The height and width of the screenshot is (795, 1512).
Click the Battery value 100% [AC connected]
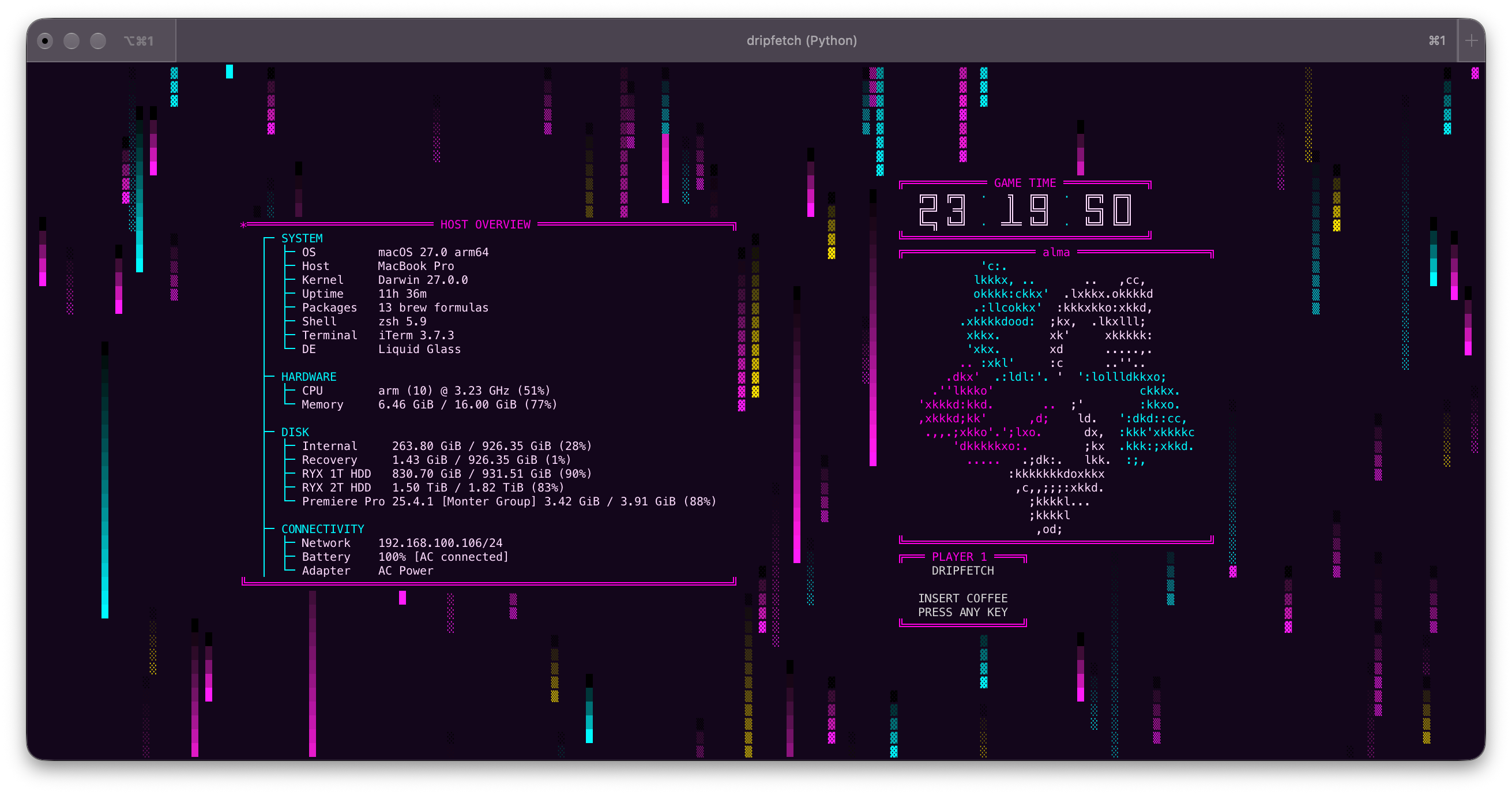pyautogui.click(x=443, y=557)
